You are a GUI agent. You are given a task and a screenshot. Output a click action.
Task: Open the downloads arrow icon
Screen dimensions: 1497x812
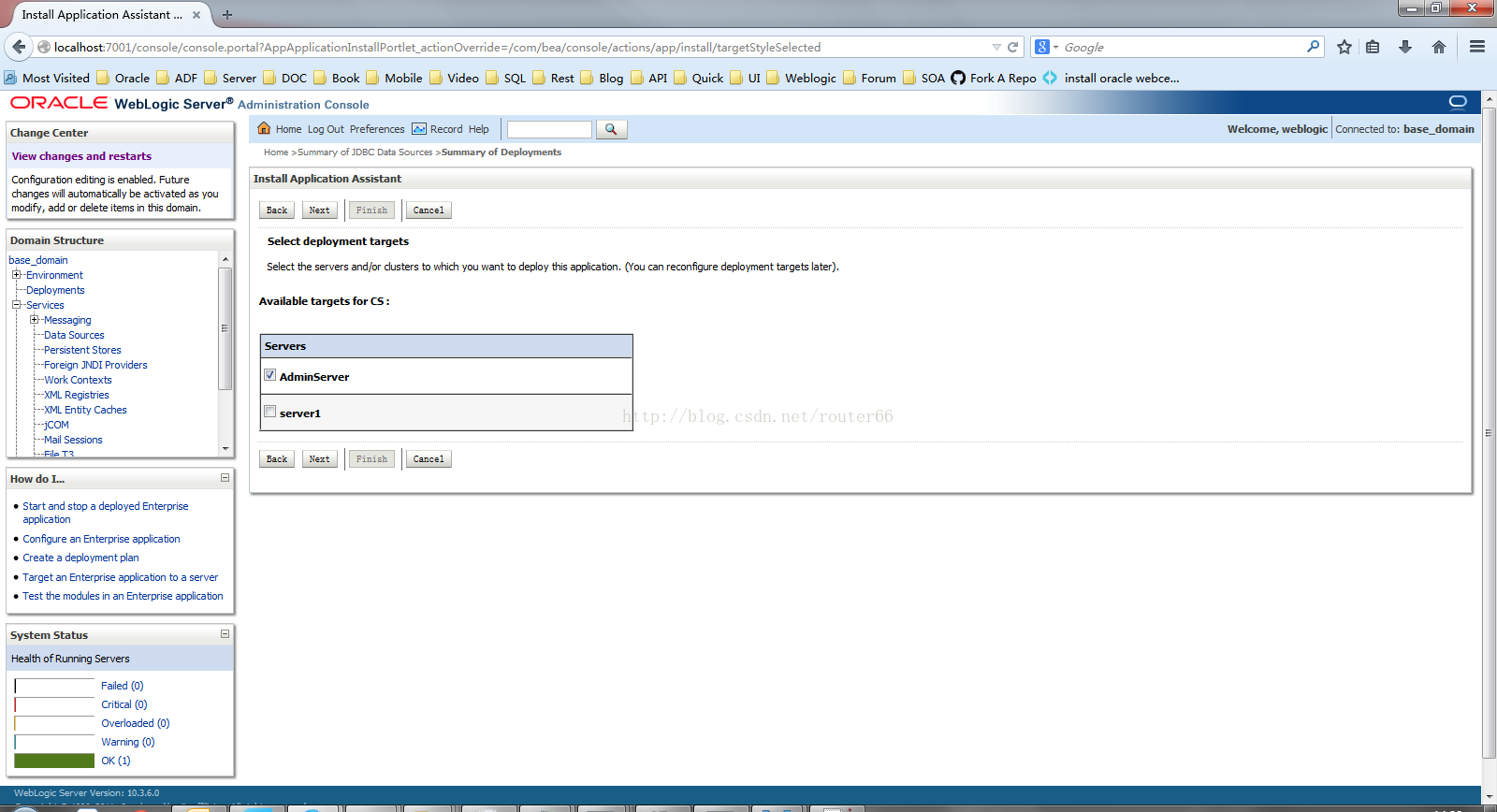pos(1405,47)
